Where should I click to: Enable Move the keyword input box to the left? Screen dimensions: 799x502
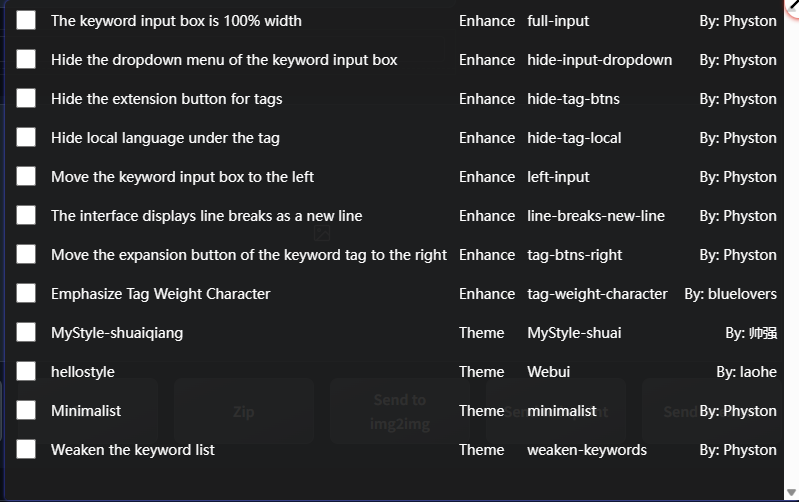pyautogui.click(x=26, y=176)
